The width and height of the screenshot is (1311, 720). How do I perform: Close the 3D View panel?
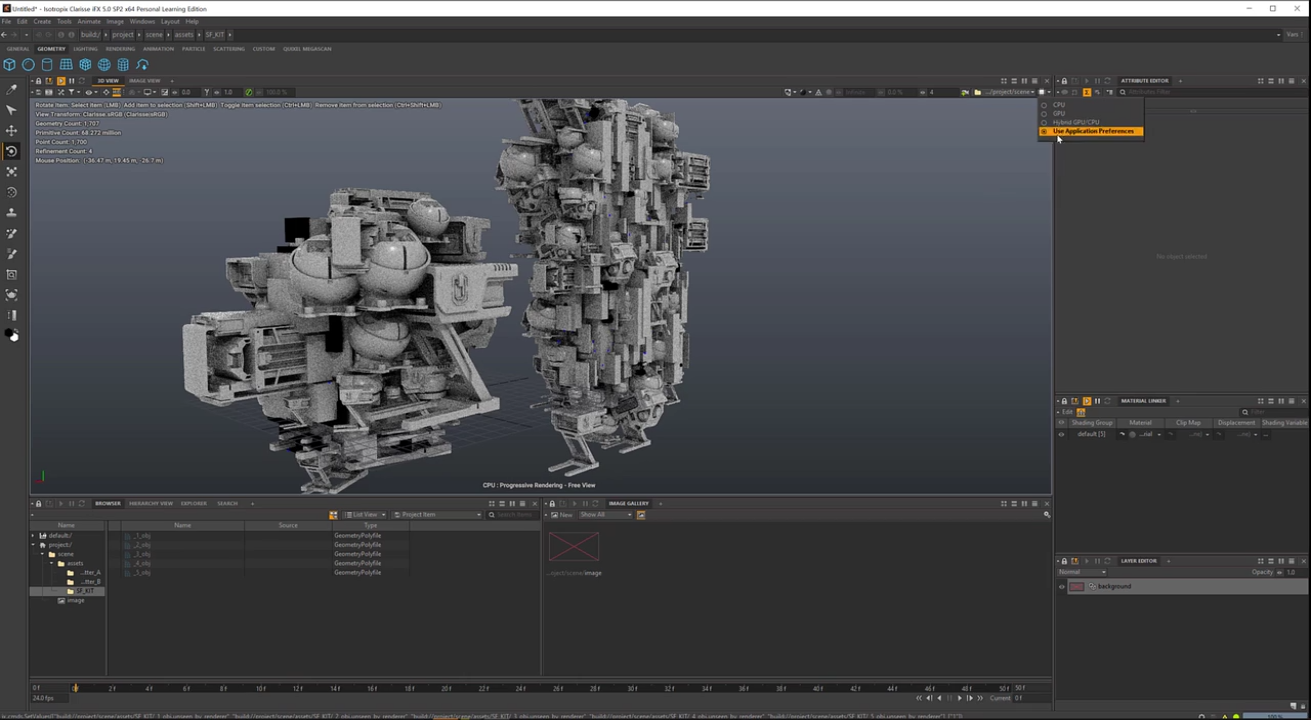1047,81
